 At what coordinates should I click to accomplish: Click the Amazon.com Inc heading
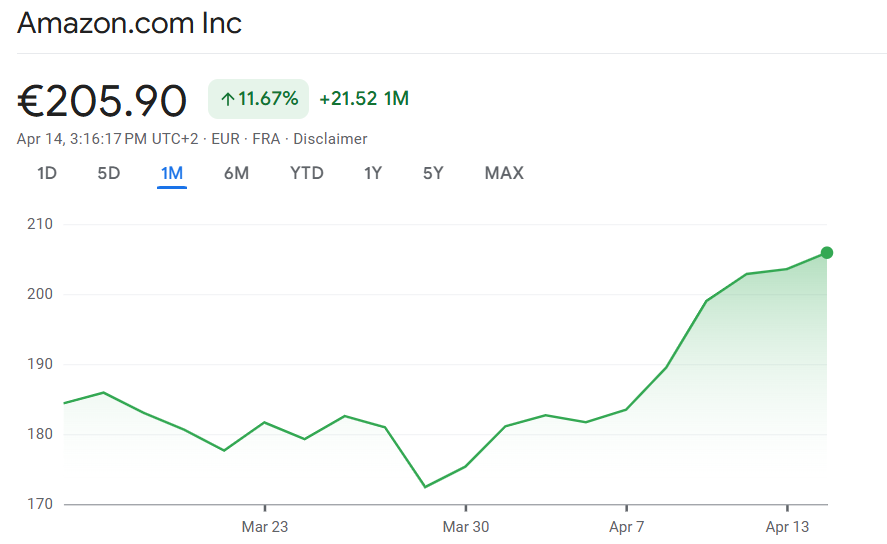coord(130,23)
